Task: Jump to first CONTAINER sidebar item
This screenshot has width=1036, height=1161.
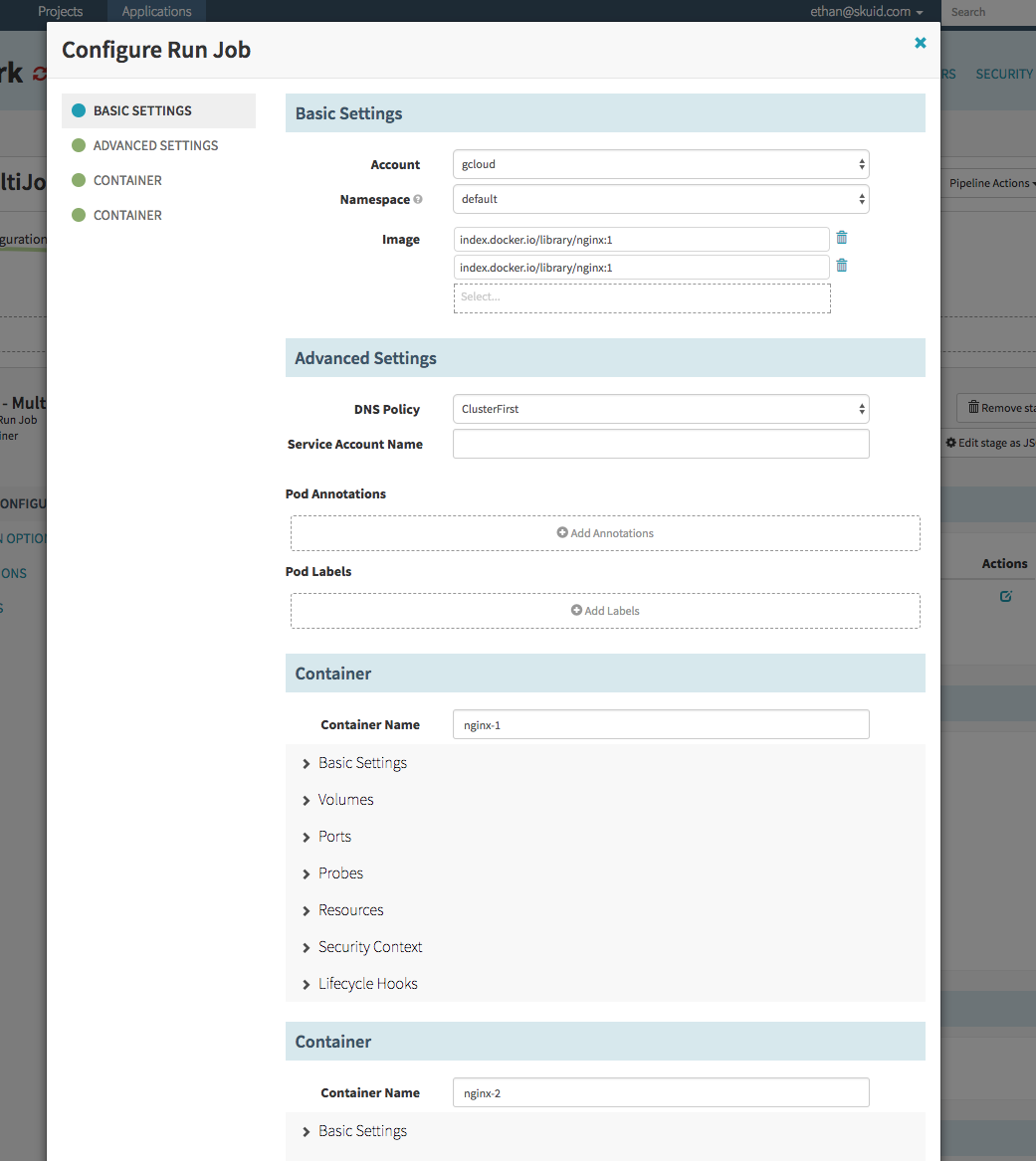Action: (158, 181)
